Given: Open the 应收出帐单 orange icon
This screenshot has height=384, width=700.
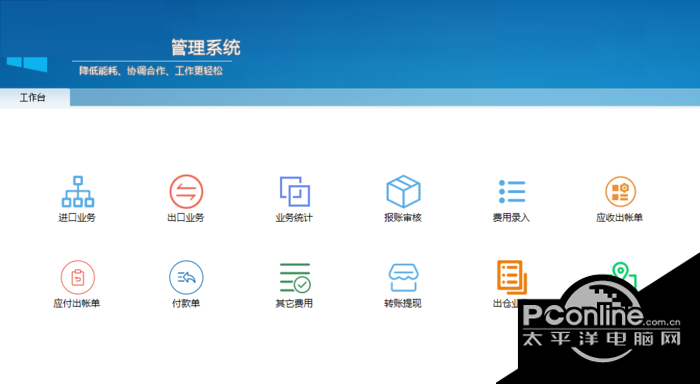Looking at the screenshot, I should pos(620,192).
